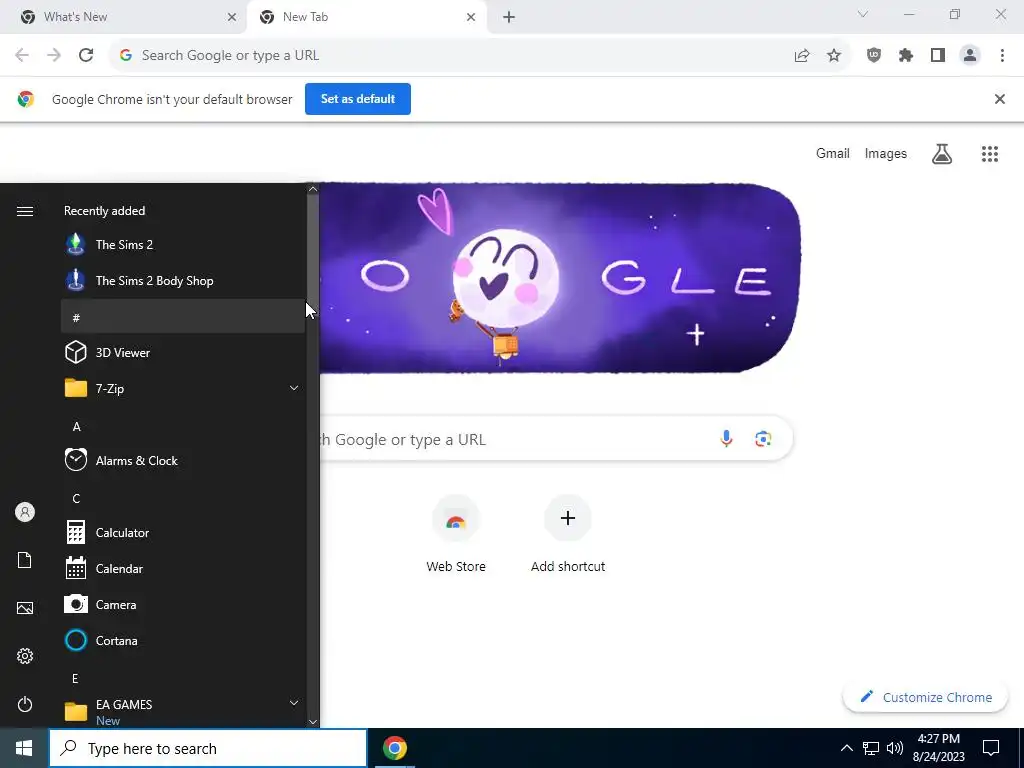
Task: Expand the Start menu hamburger
Action: [25, 211]
